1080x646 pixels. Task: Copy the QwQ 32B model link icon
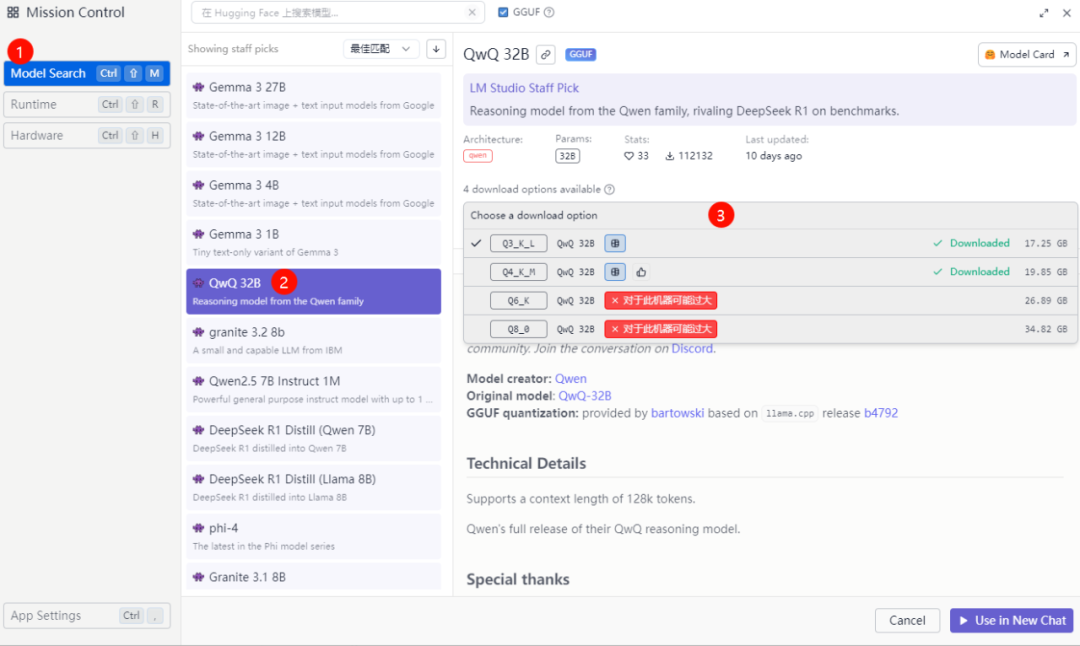[546, 54]
